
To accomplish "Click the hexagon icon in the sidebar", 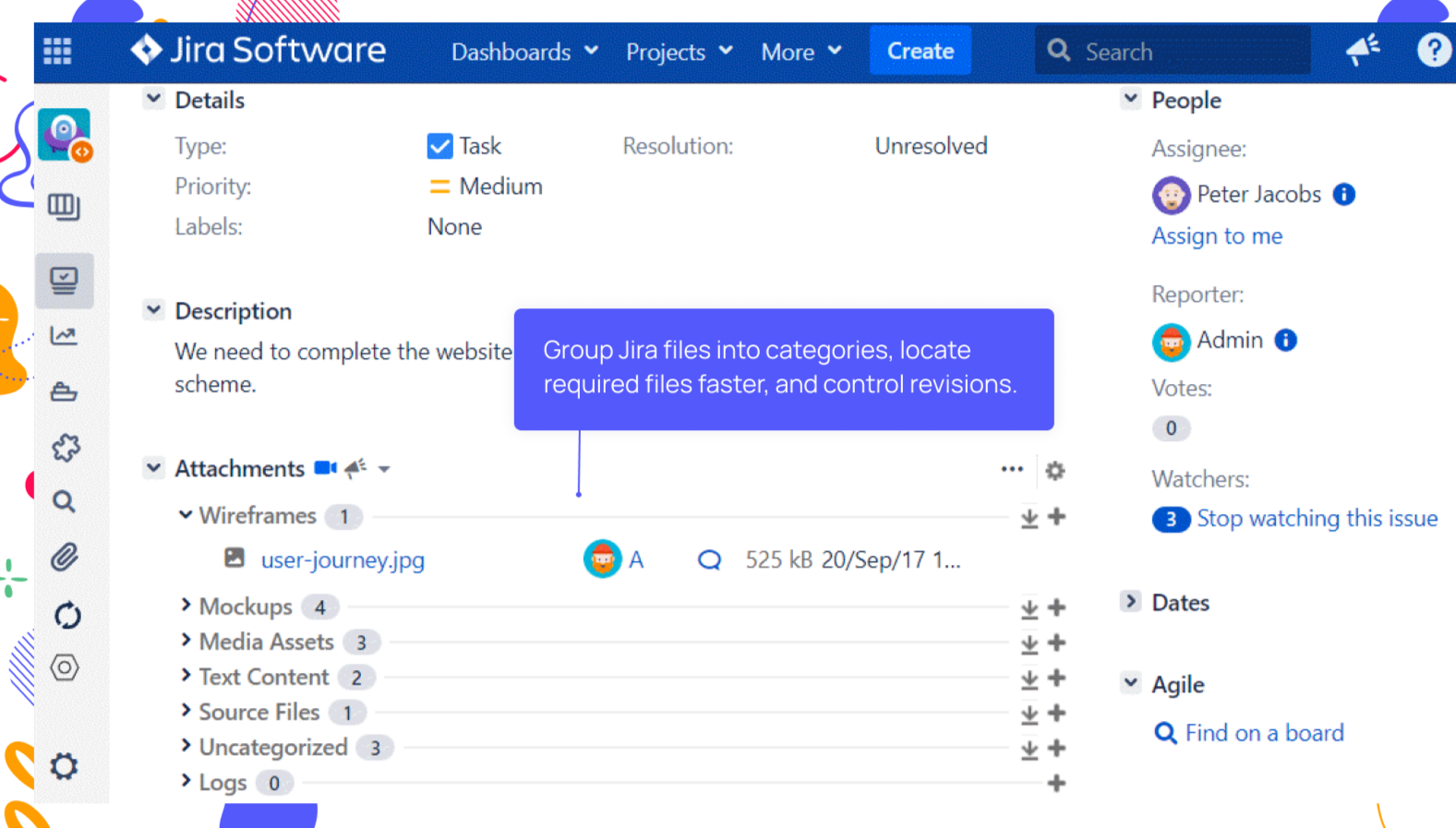I will click(65, 667).
